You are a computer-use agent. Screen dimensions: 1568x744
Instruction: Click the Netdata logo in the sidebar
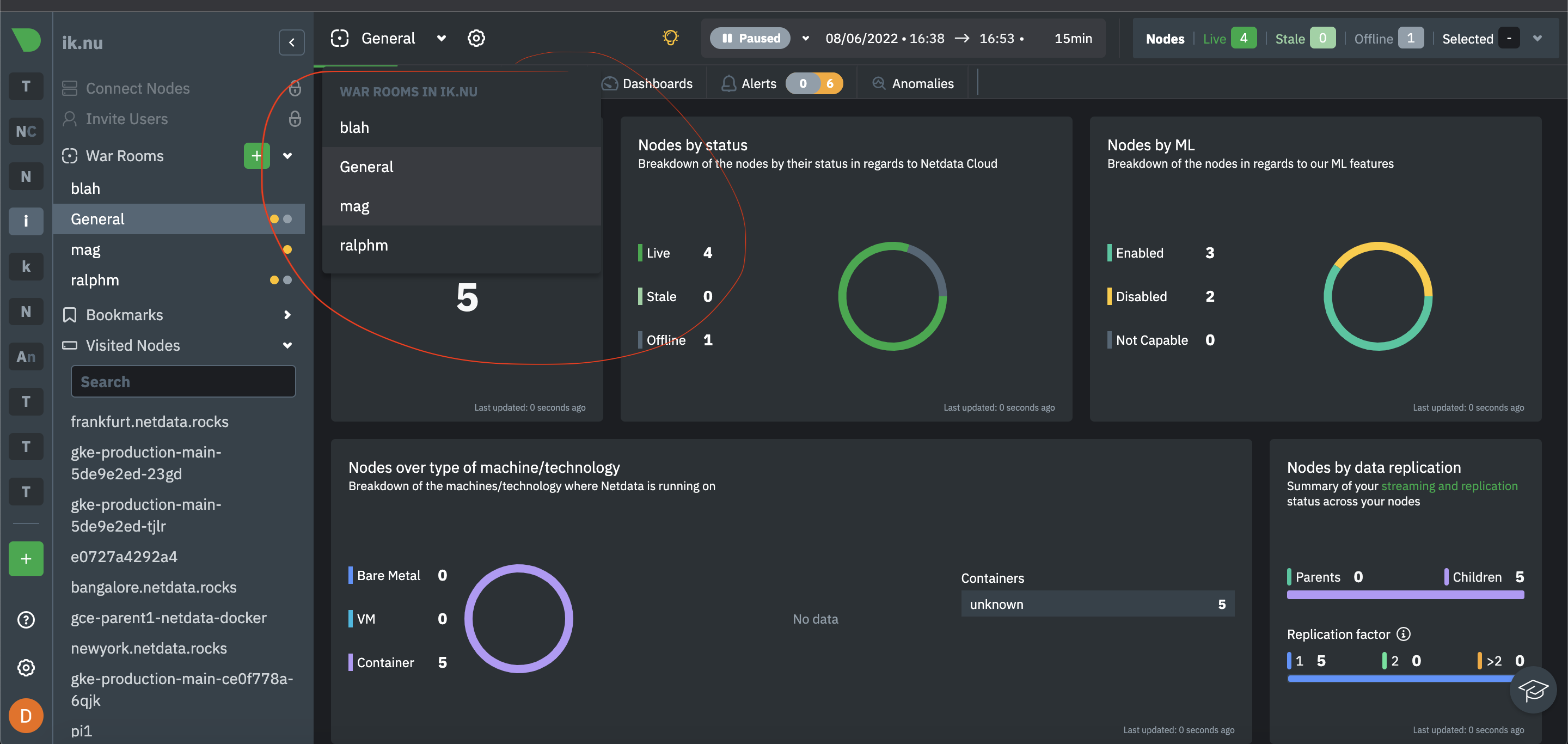(26, 39)
